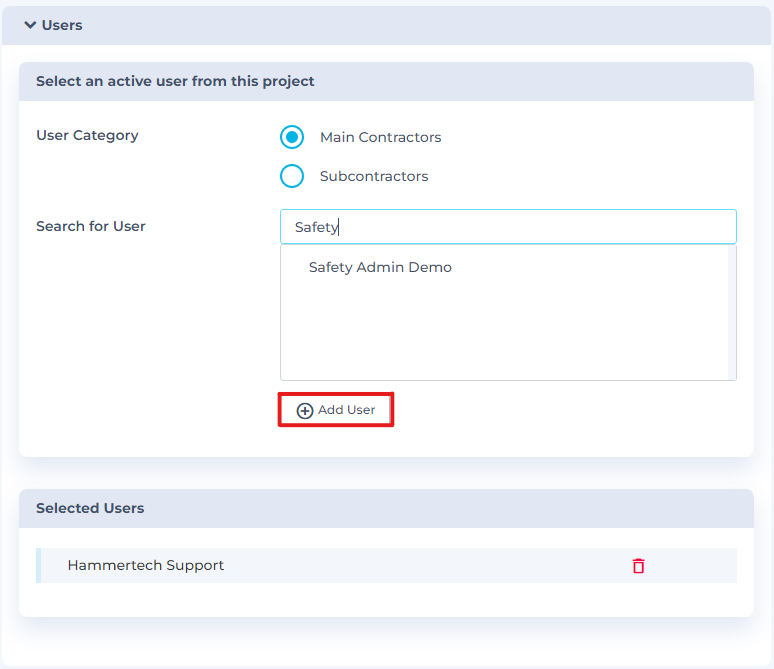Pick Safety Admin Demo from results list
The height and width of the screenshot is (669, 774).
(x=380, y=267)
